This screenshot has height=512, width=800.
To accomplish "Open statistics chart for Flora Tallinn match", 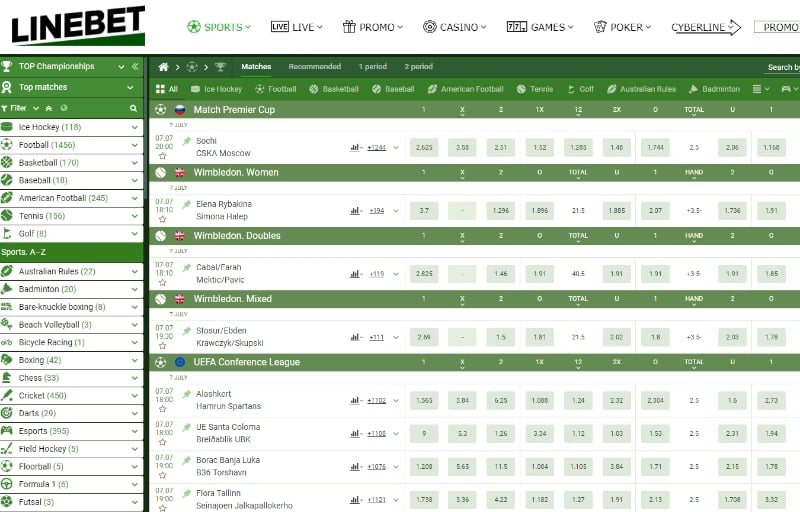I will click(x=356, y=500).
